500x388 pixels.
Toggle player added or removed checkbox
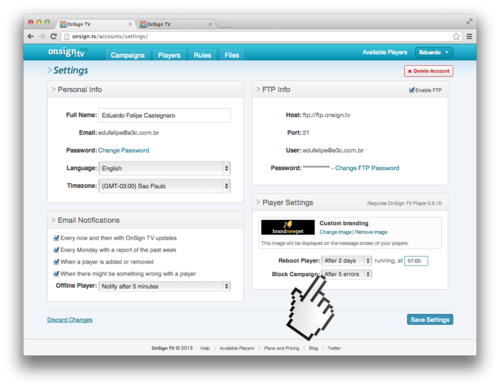(56, 262)
